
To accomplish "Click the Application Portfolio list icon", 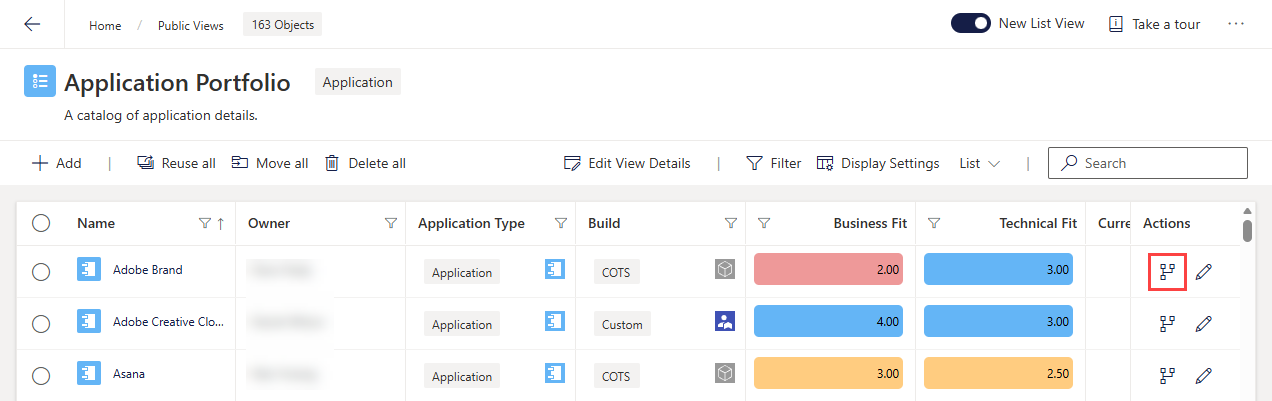I will tap(40, 82).
